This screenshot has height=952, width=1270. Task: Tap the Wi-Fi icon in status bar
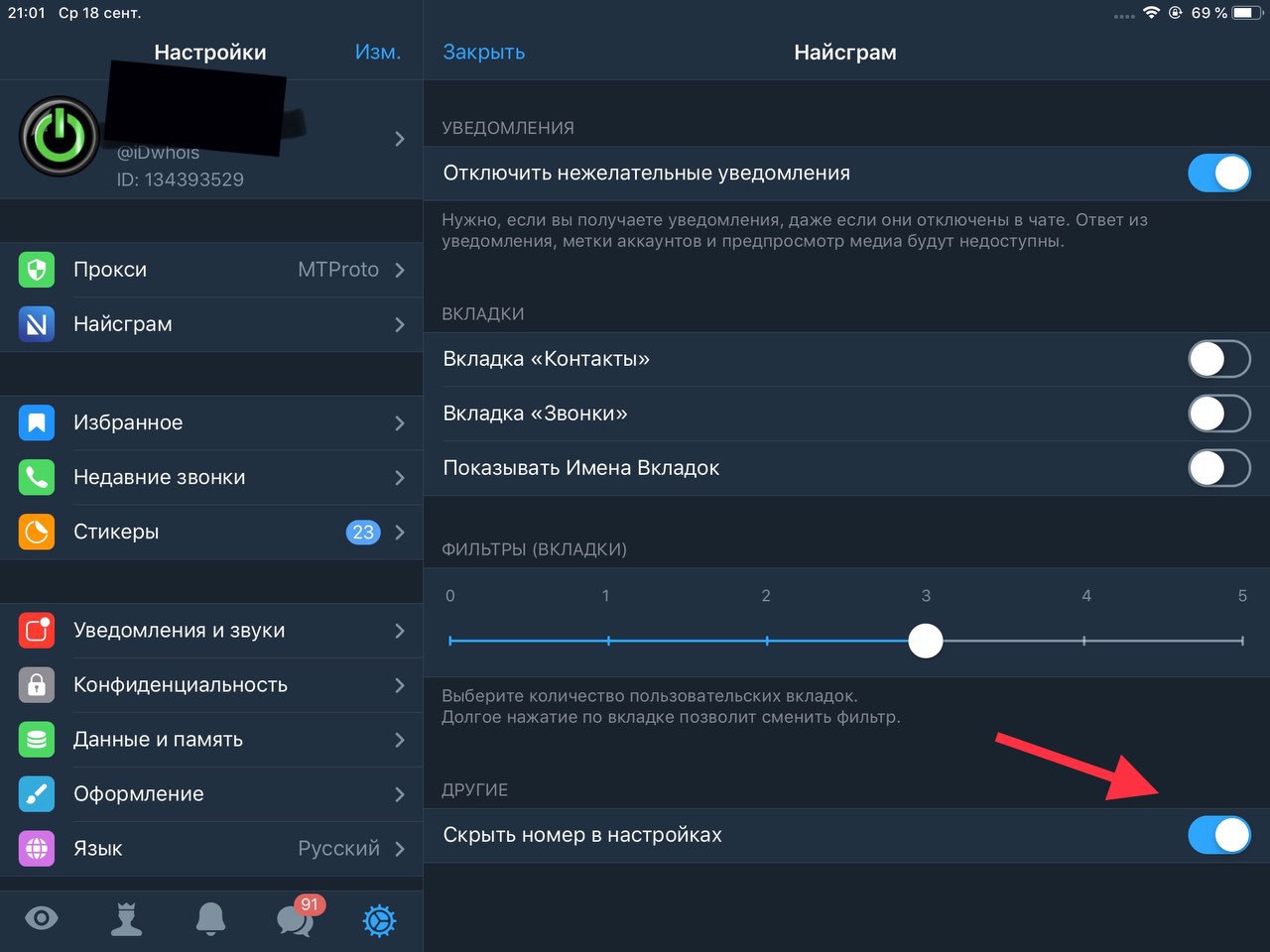1151,13
